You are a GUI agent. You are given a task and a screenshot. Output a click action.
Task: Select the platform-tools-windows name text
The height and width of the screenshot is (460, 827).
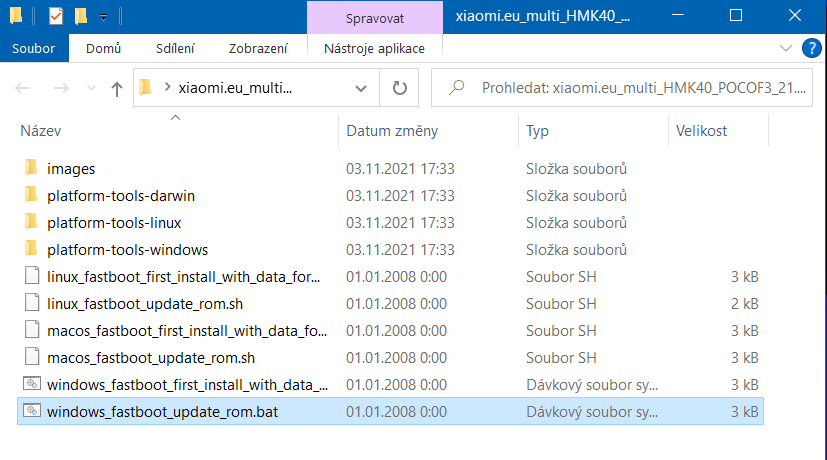tap(128, 250)
